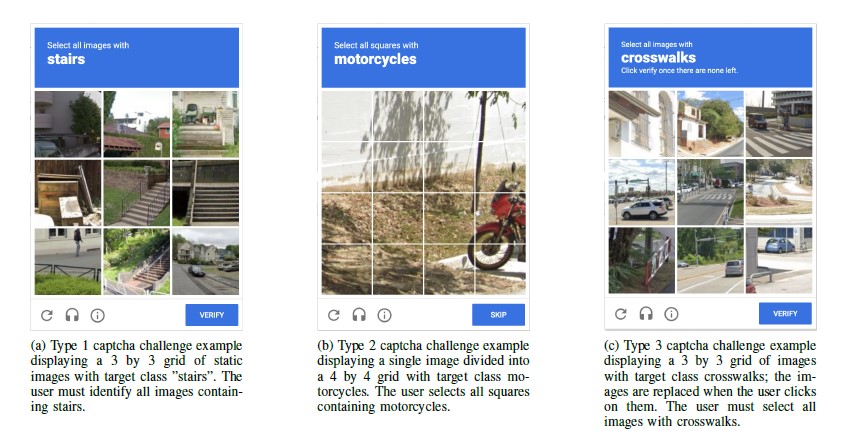Pick street crosswalk image in center tile

[x=710, y=192]
